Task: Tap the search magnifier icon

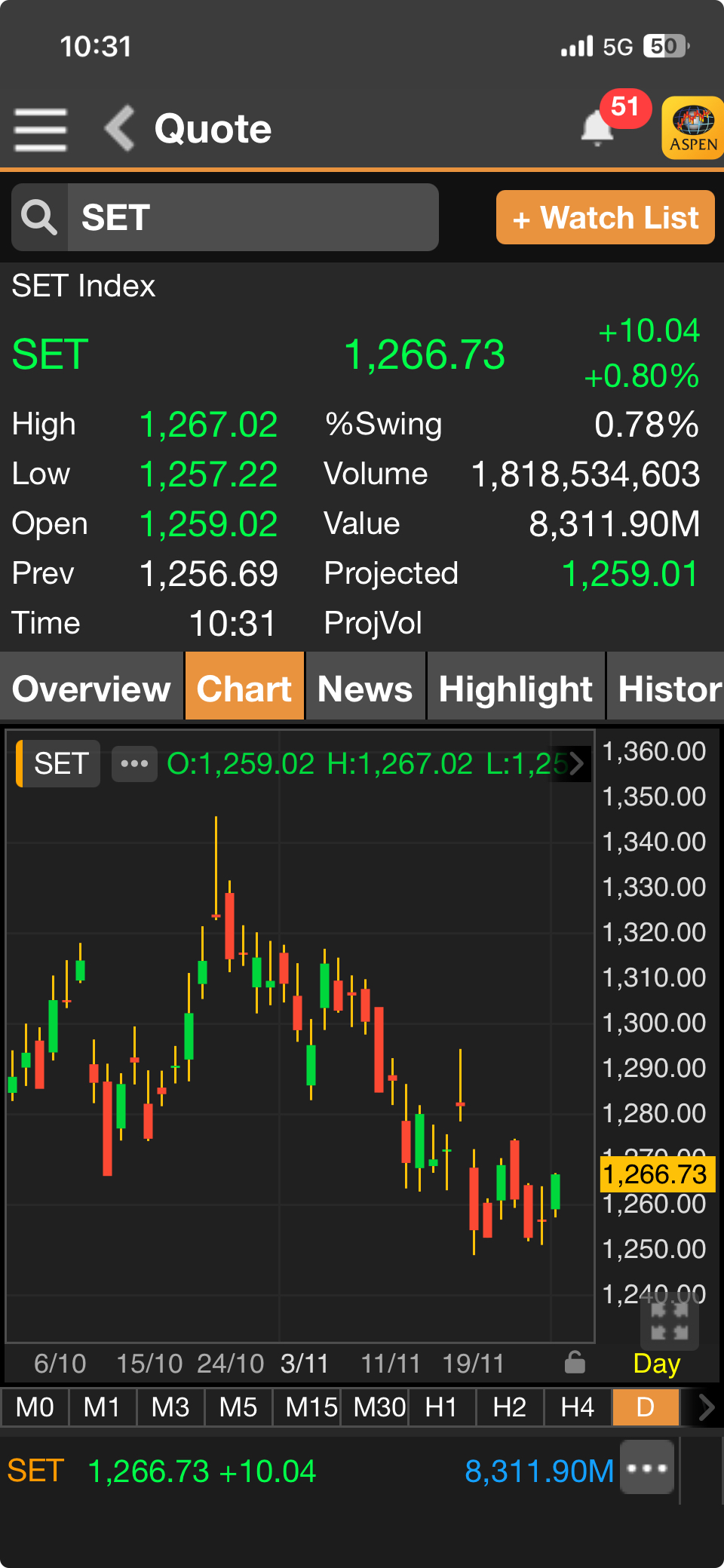Action: (39, 217)
